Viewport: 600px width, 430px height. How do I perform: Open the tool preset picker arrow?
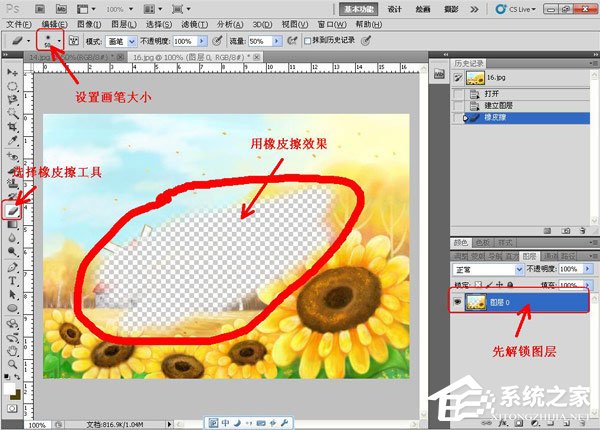28,41
